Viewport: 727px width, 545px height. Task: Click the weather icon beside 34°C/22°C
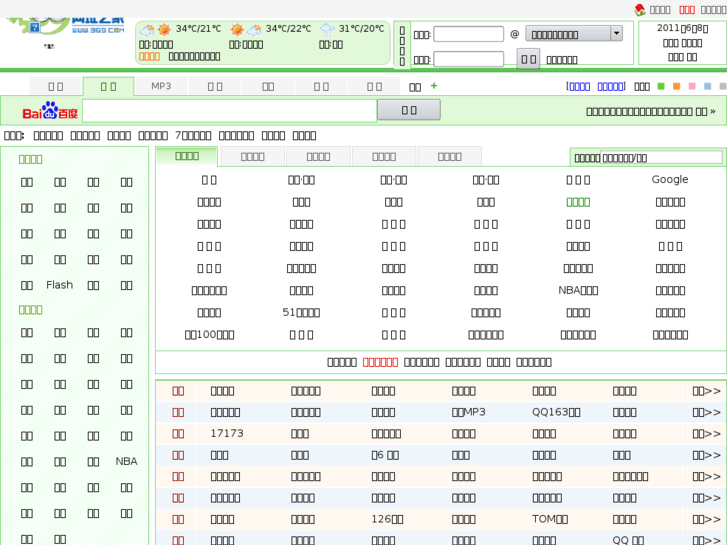[x=246, y=30]
